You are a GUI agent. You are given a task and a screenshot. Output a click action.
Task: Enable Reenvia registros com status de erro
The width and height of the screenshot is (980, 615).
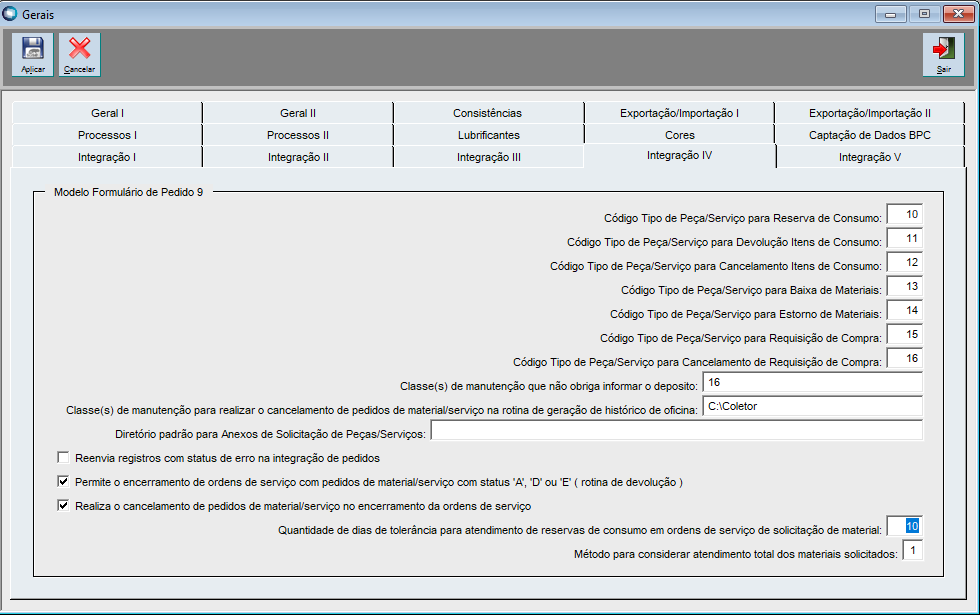(63, 458)
